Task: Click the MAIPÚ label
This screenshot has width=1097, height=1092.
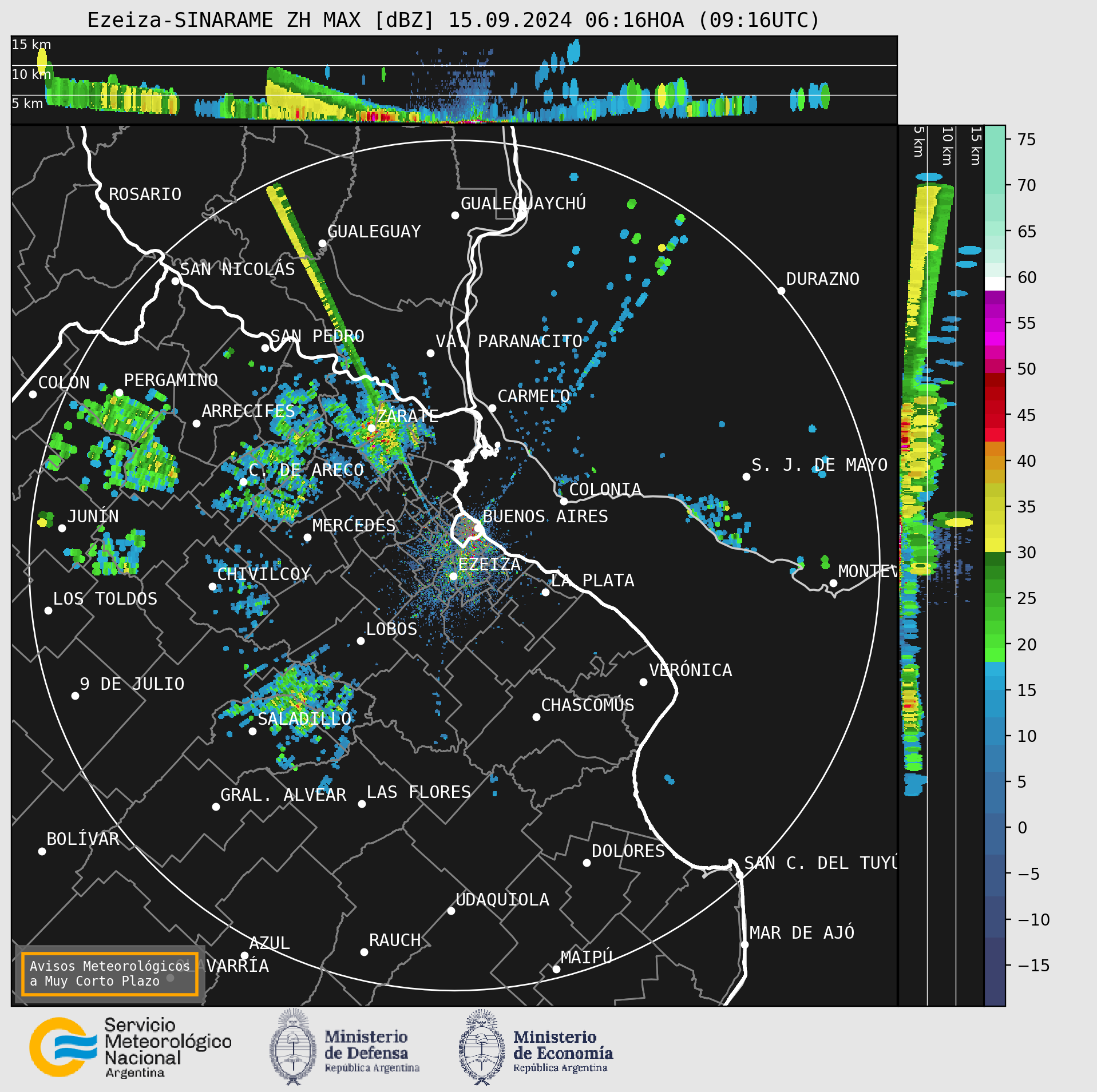Action: point(586,957)
